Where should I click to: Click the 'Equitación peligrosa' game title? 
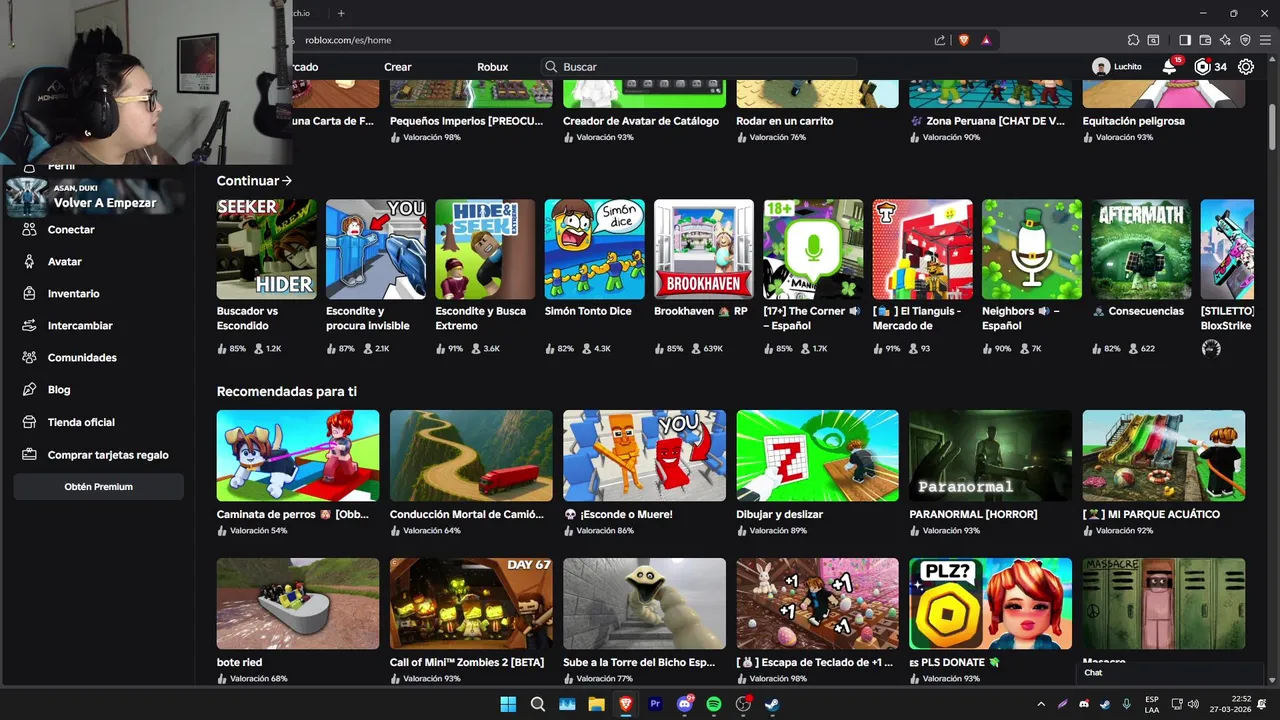tap(1134, 121)
